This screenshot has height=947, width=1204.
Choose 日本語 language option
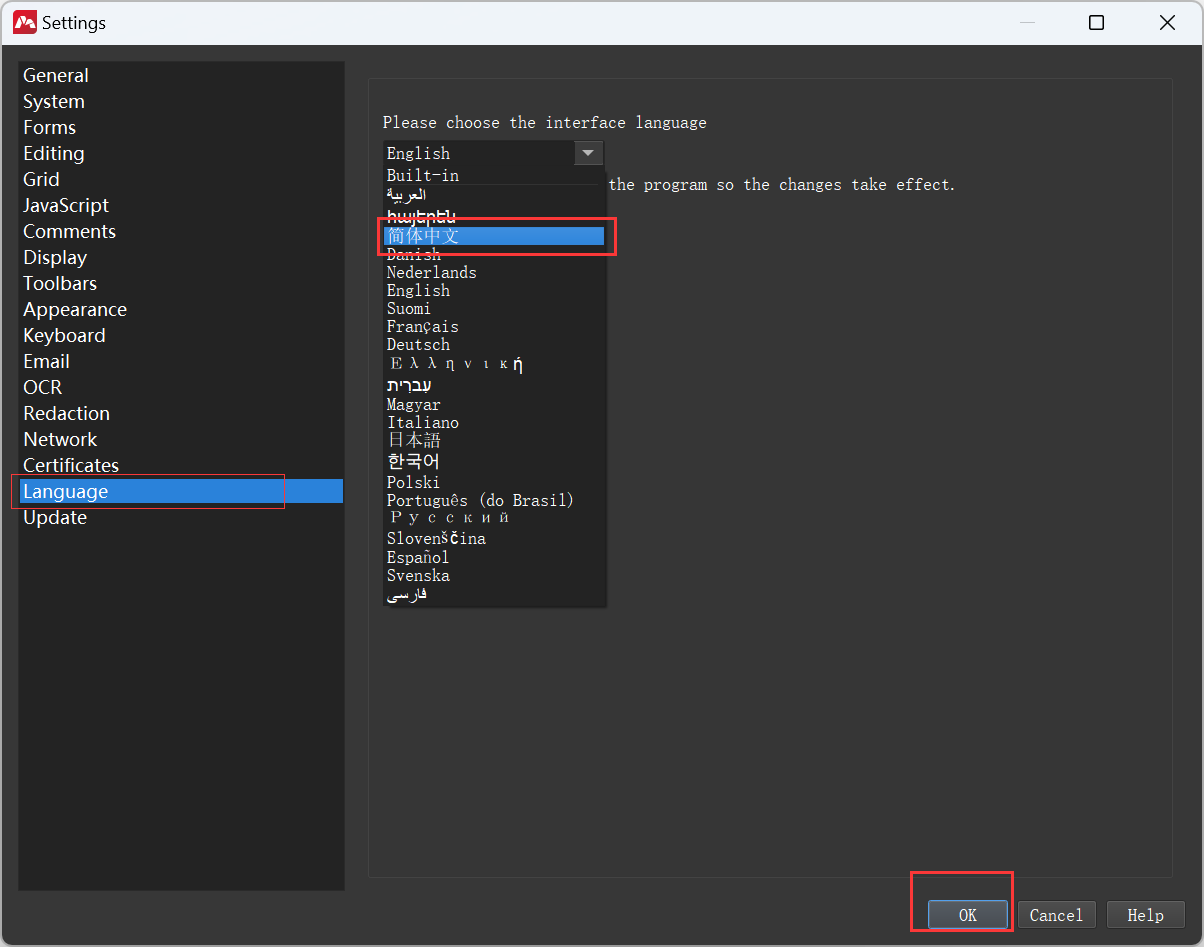(414, 440)
